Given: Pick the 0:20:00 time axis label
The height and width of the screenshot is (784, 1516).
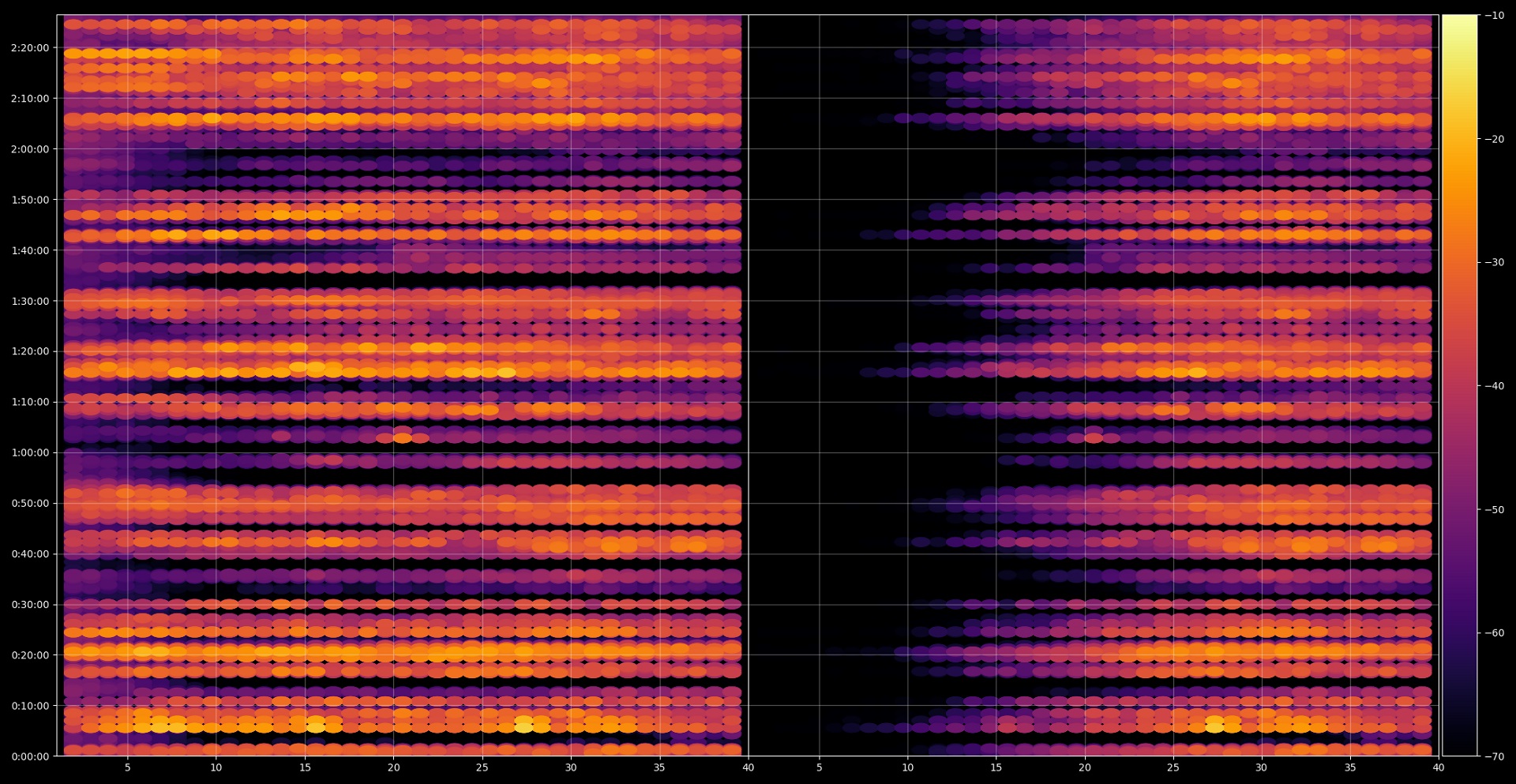Looking at the screenshot, I should click(30, 655).
